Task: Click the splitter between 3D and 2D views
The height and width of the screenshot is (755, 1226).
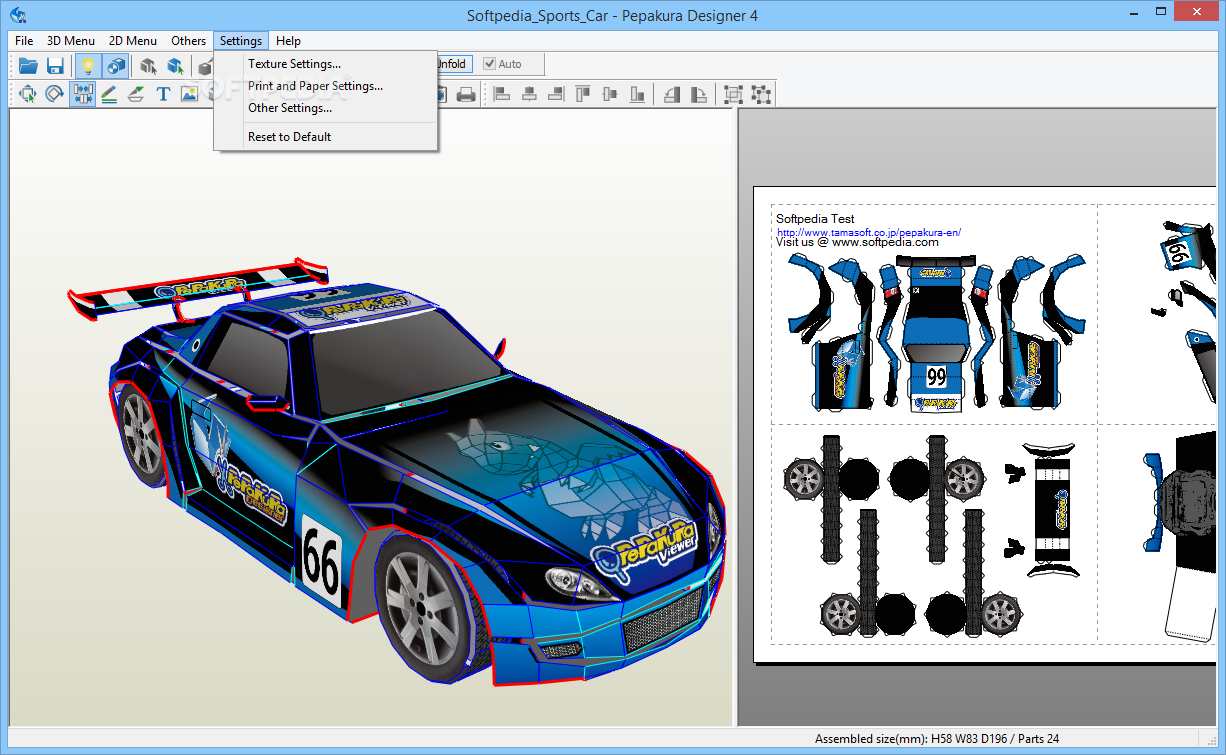Action: (733, 417)
